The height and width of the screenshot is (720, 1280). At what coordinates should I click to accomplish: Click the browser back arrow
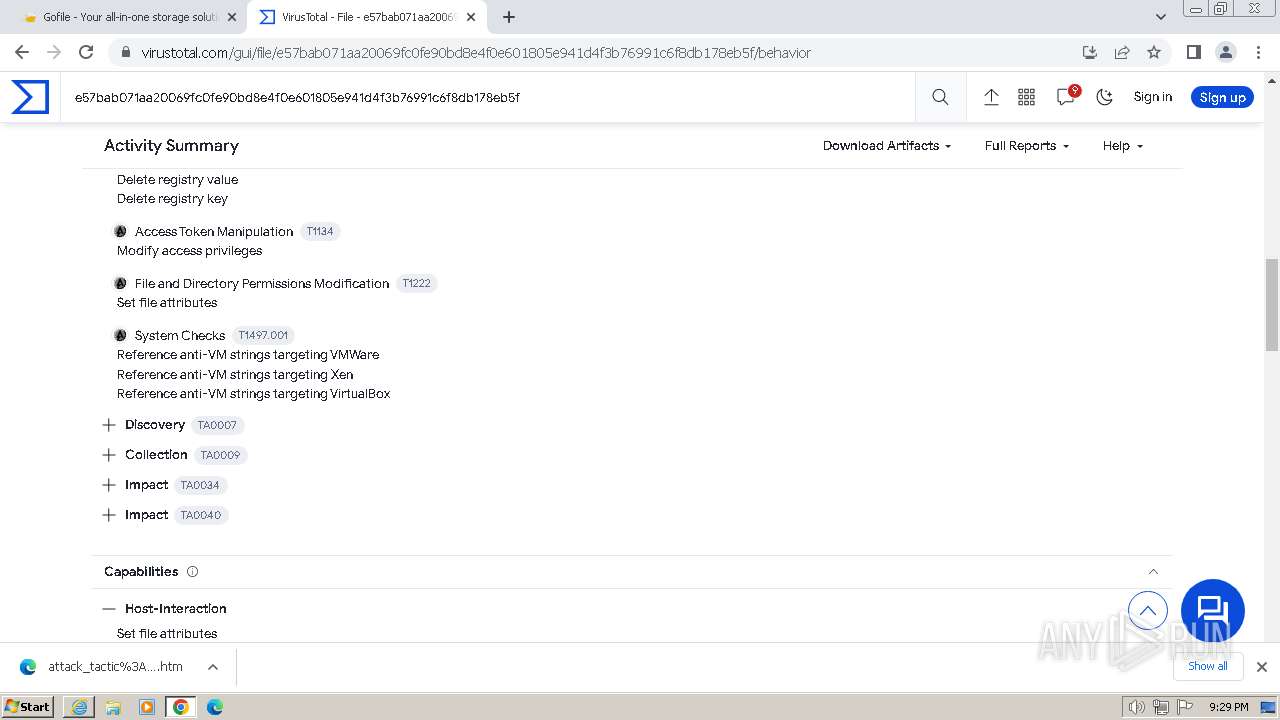click(x=22, y=52)
